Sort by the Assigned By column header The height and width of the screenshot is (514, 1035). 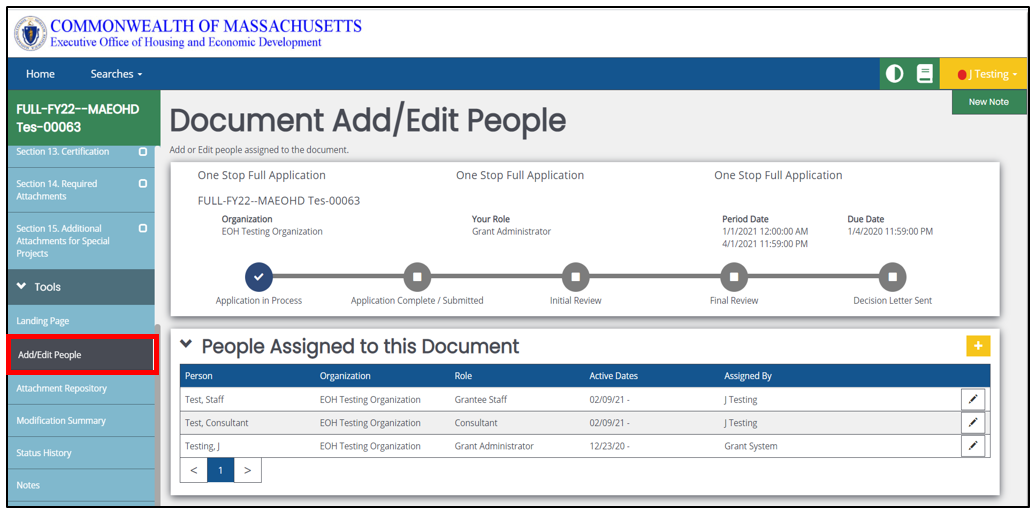pos(748,376)
